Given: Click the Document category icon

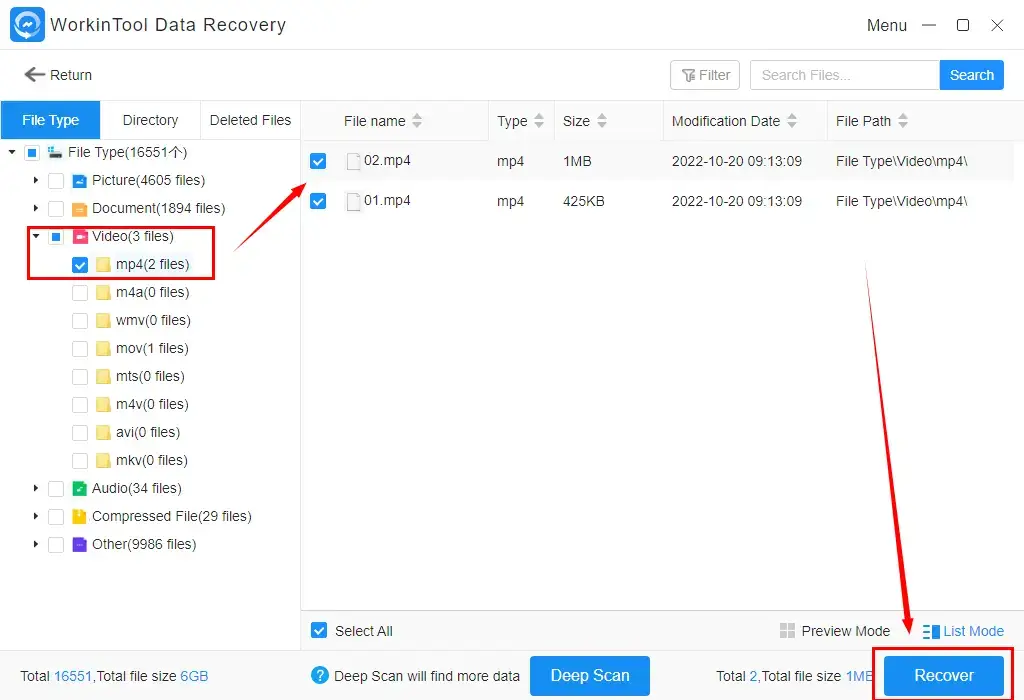Looking at the screenshot, I should click(80, 209).
